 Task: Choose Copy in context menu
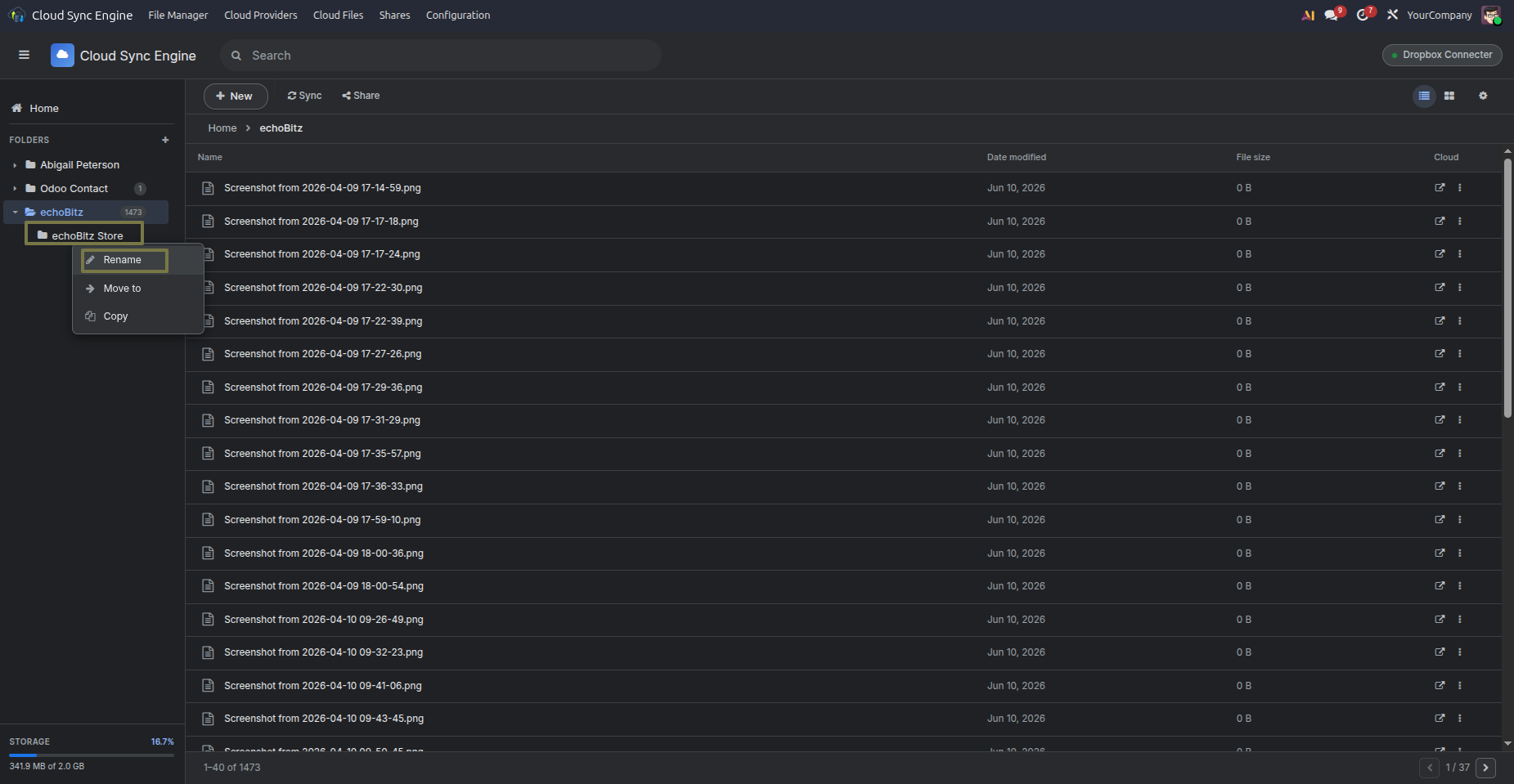(x=137, y=316)
